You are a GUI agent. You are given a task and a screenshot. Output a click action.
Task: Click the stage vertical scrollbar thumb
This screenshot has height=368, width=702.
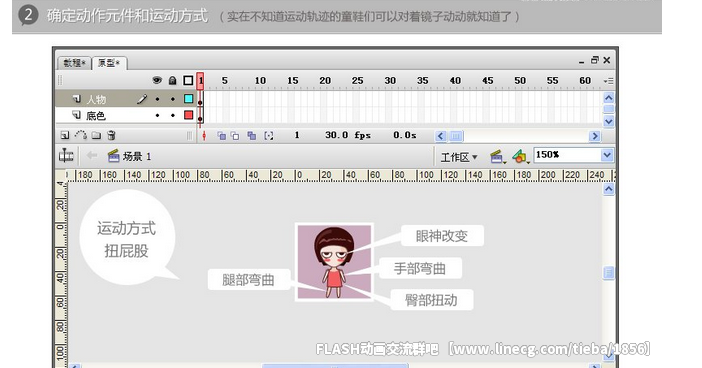[x=608, y=273]
